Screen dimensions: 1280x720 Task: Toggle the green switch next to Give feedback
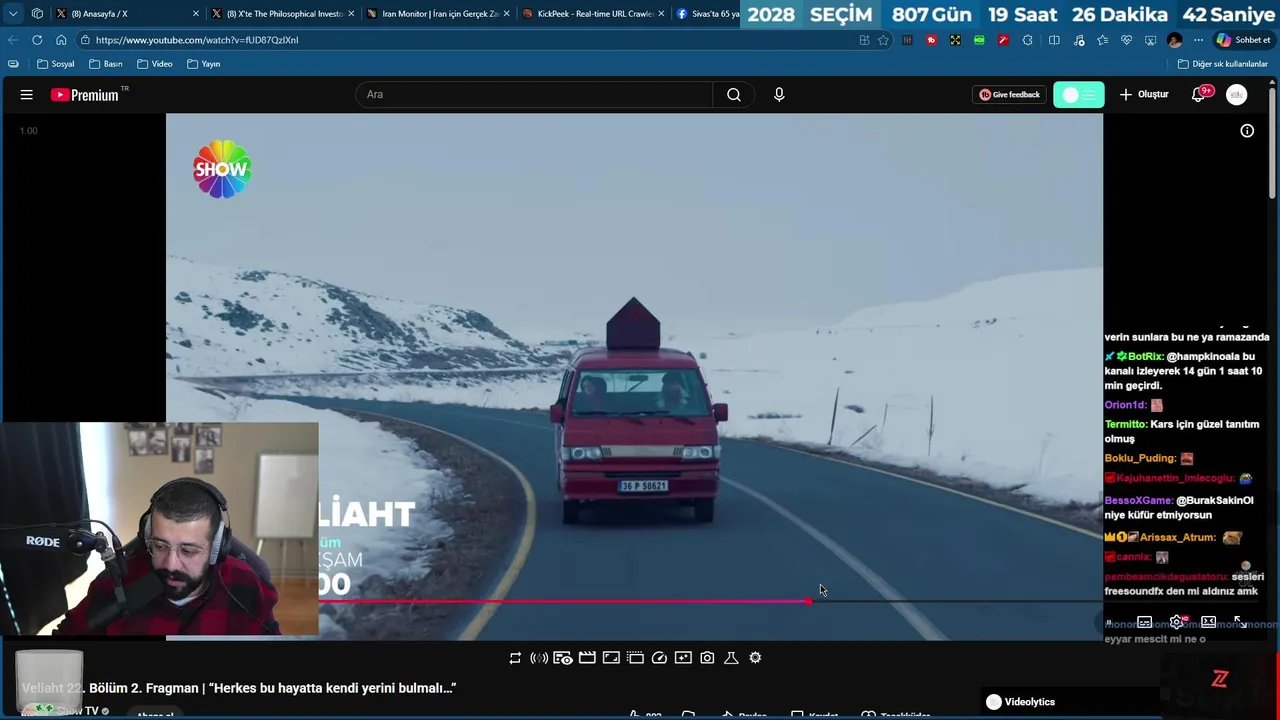pos(1078,95)
